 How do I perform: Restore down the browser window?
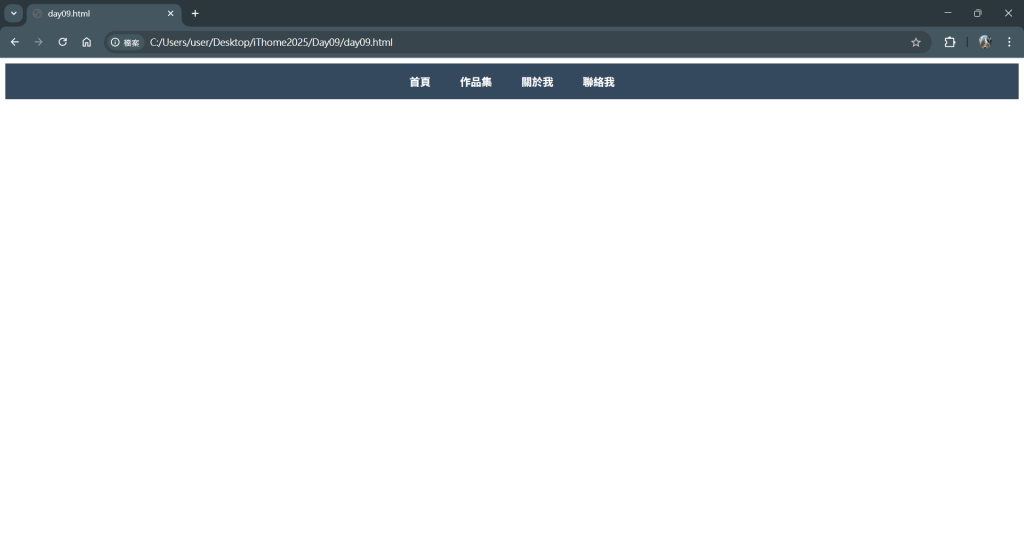[978, 13]
